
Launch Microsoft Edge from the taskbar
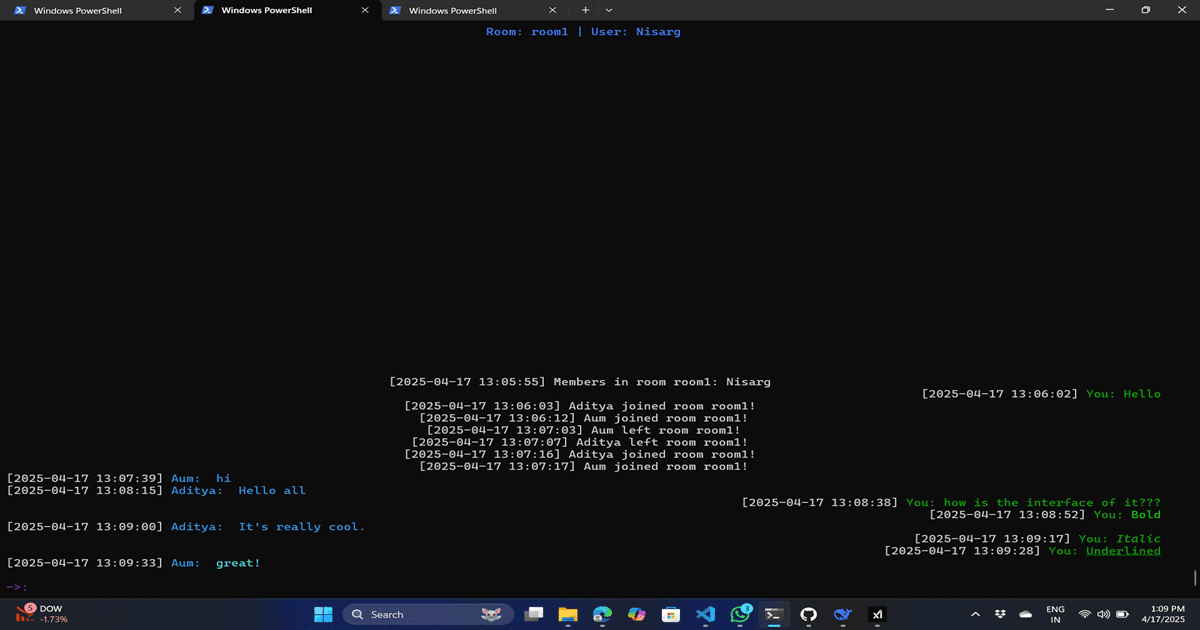(x=602, y=614)
